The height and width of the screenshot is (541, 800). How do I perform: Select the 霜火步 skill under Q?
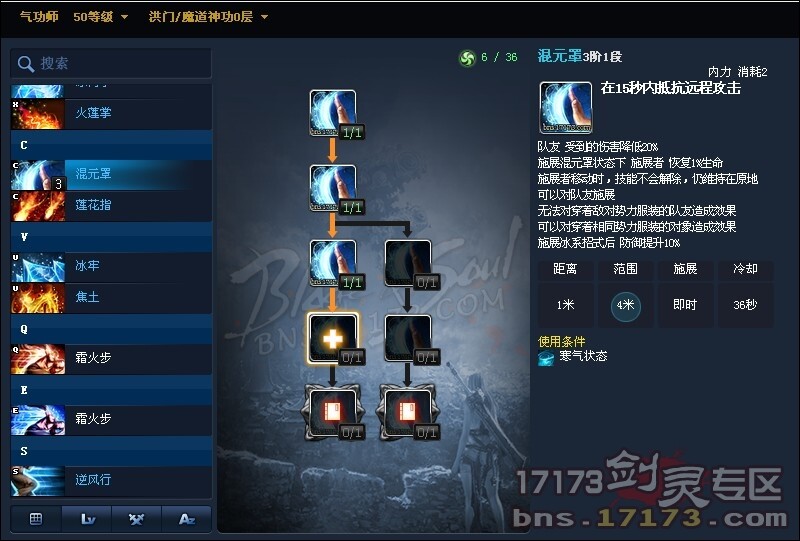pyautogui.click(x=111, y=359)
